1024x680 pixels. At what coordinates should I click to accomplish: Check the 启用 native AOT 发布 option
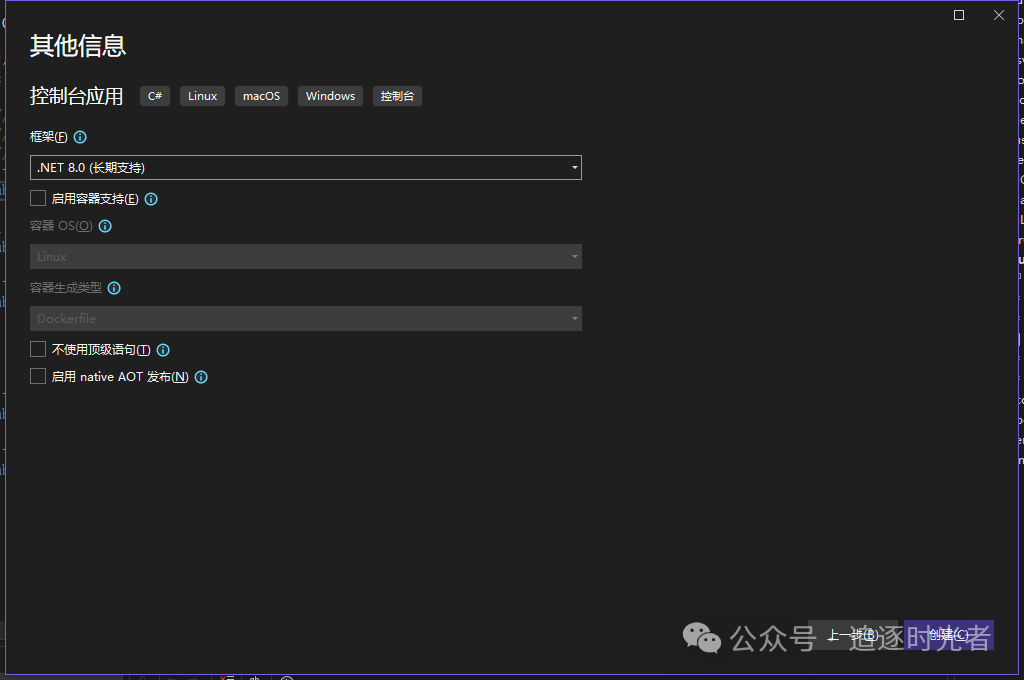click(x=38, y=376)
